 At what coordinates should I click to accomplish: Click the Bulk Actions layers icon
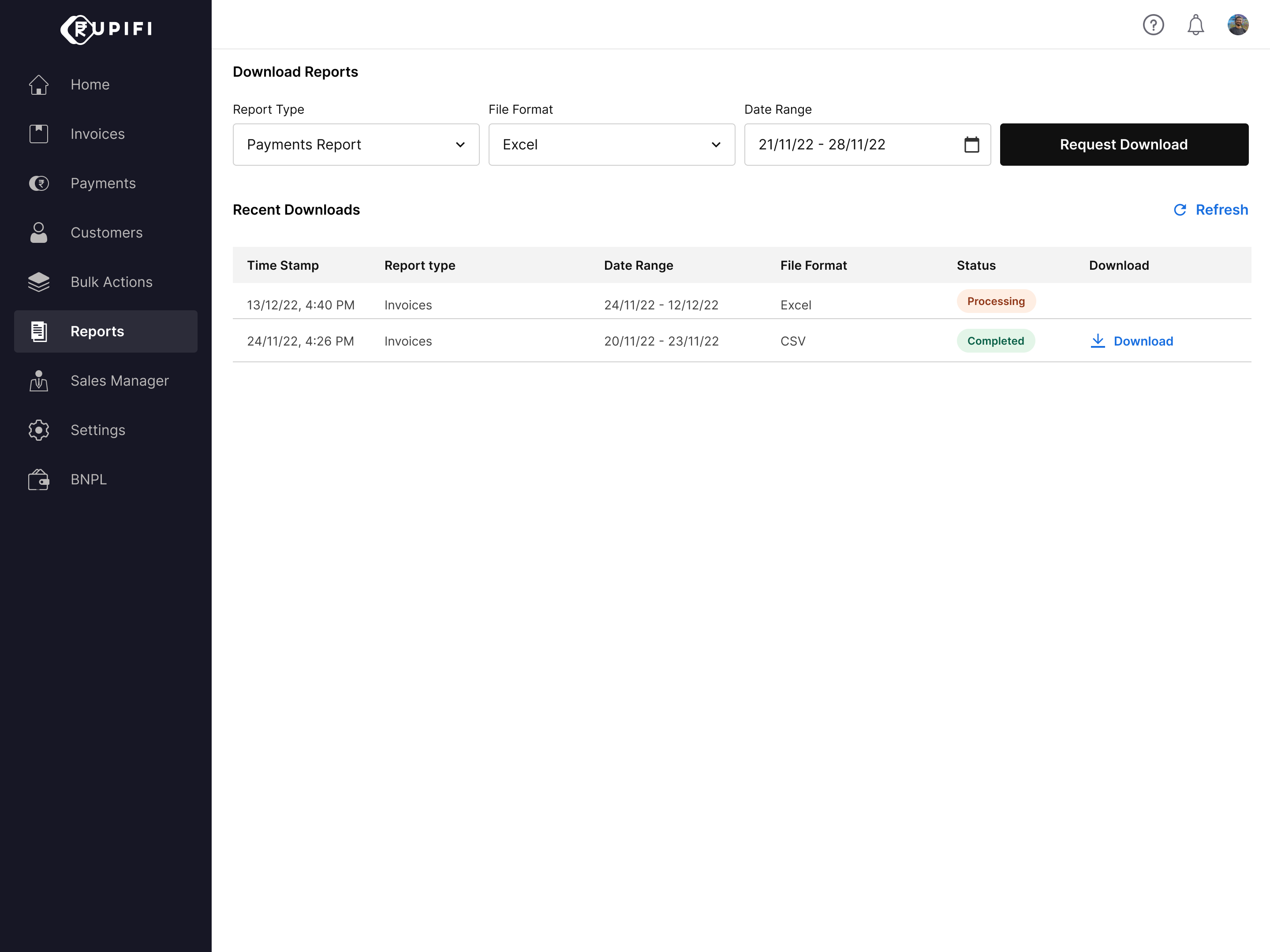38,283
